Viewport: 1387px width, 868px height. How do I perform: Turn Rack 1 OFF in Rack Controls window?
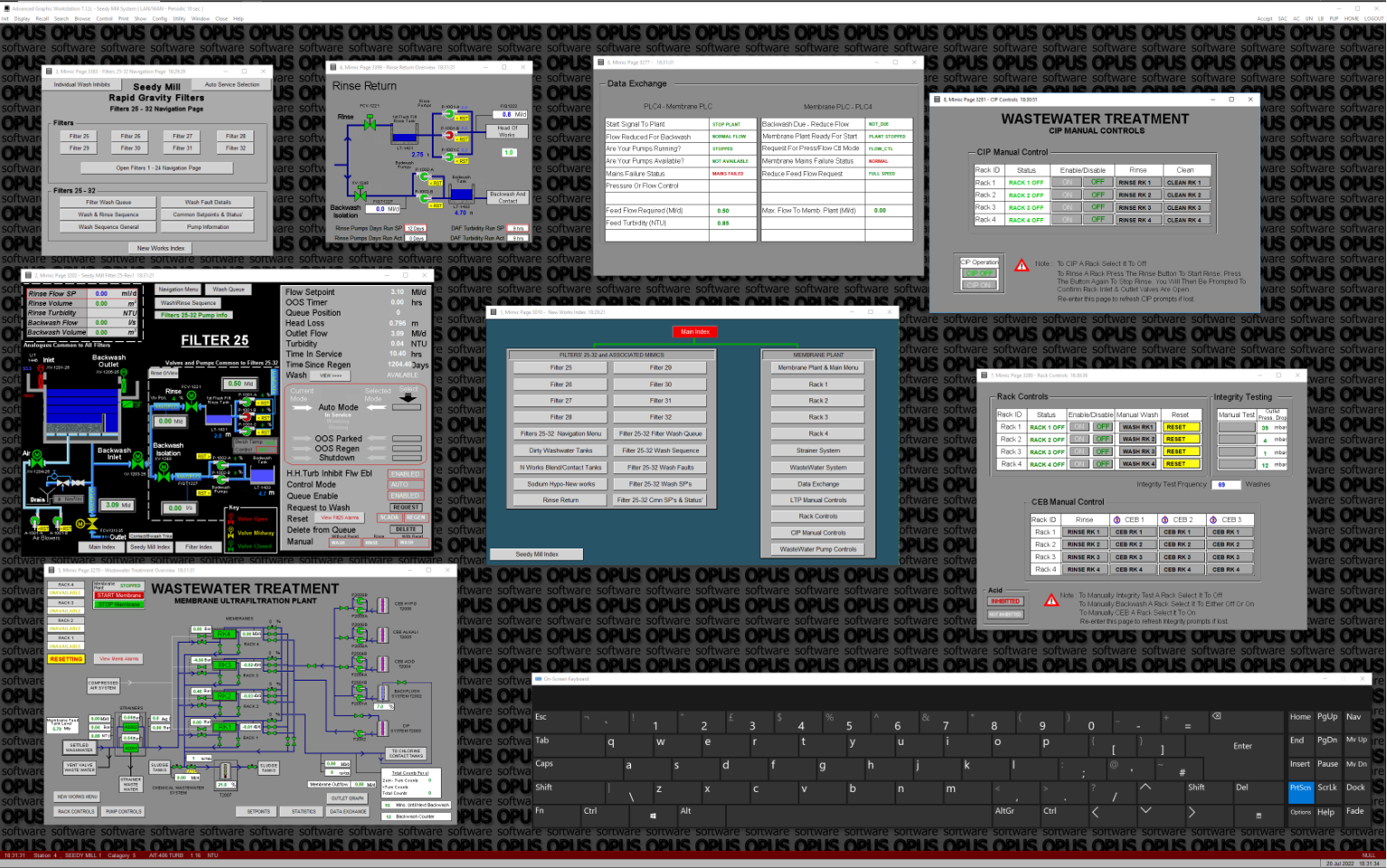tap(1103, 426)
